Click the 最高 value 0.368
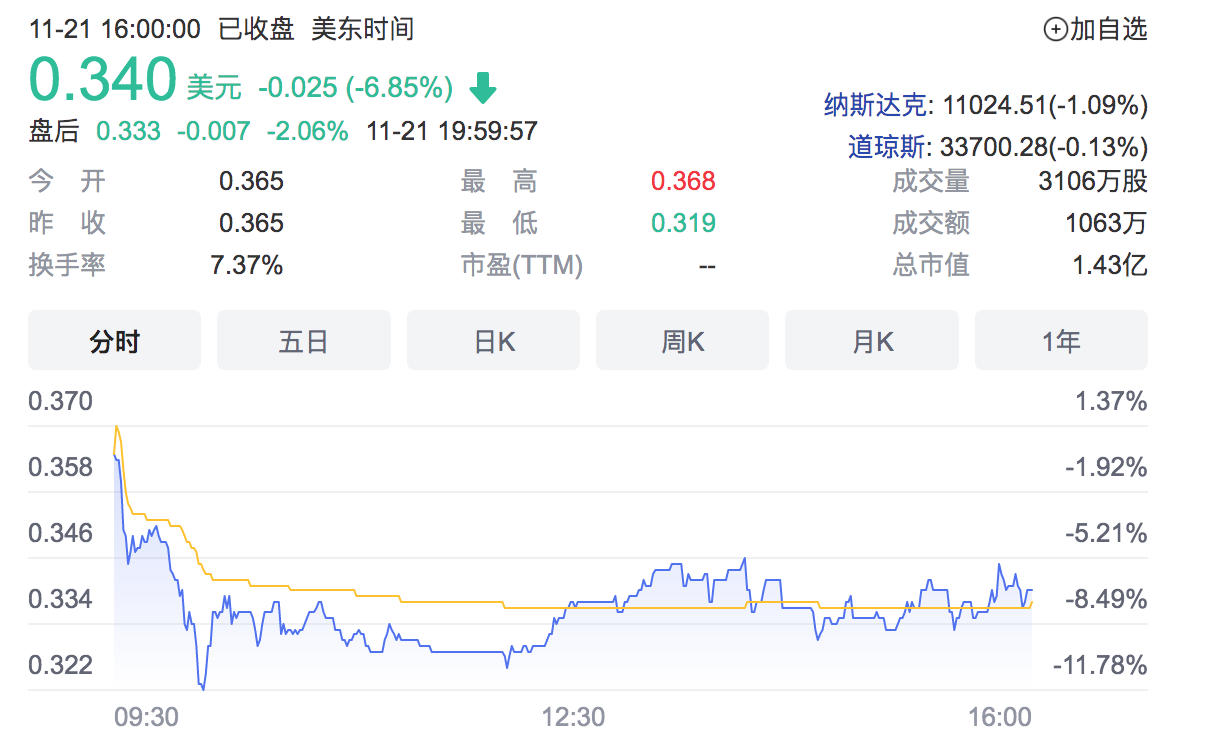 click(684, 181)
